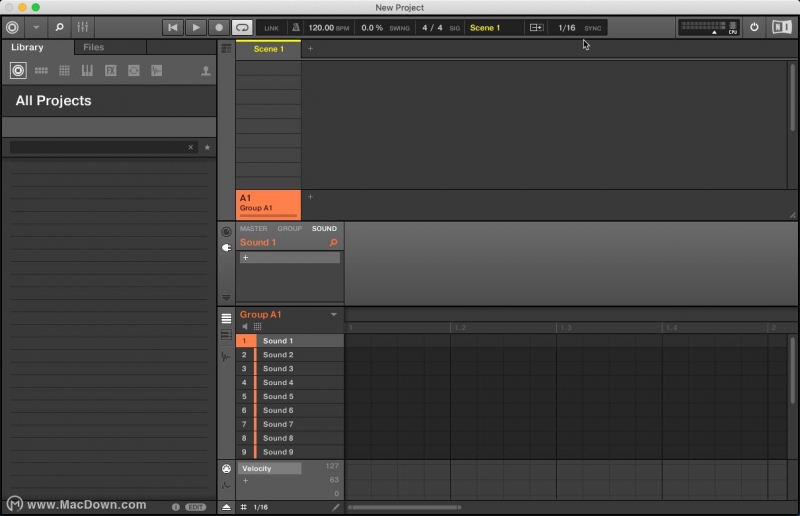Adjust the 0.0 % swing value
The width and height of the screenshot is (800, 516).
coord(372,28)
